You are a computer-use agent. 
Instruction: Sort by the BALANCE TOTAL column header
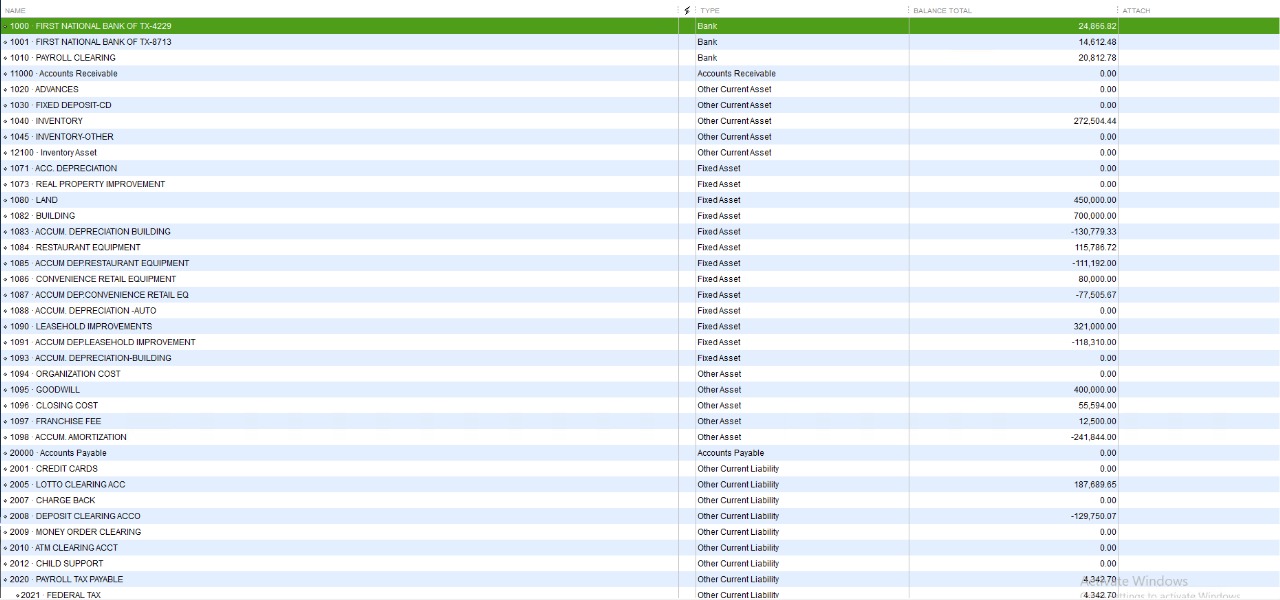point(942,10)
